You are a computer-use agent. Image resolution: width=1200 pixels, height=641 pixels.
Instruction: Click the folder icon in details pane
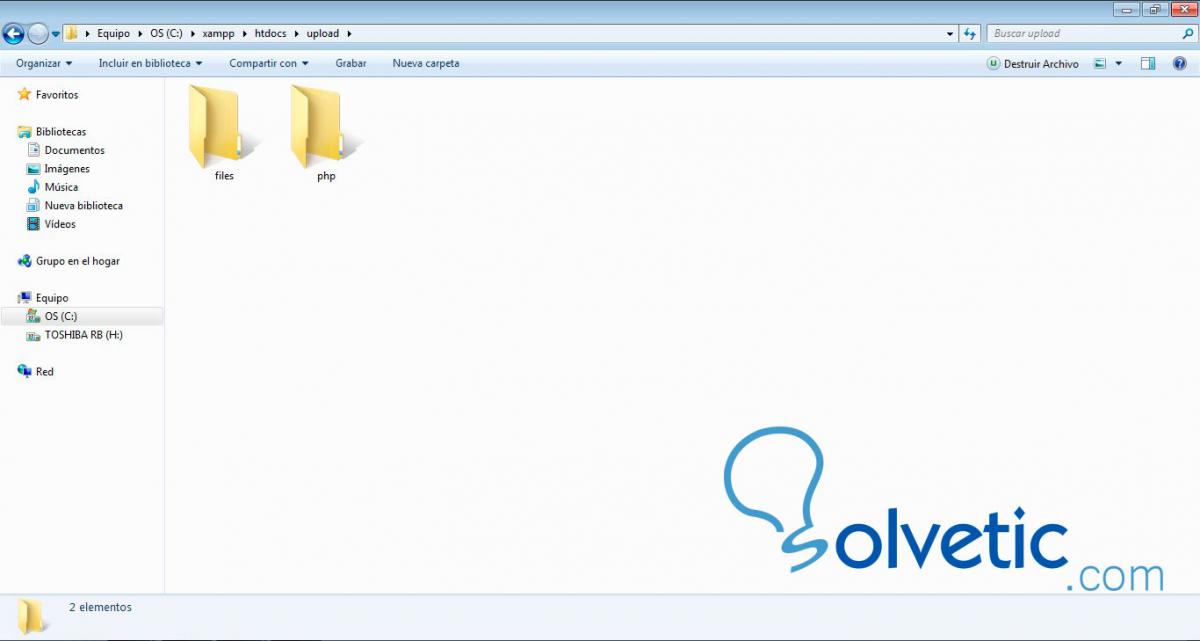coord(32,616)
